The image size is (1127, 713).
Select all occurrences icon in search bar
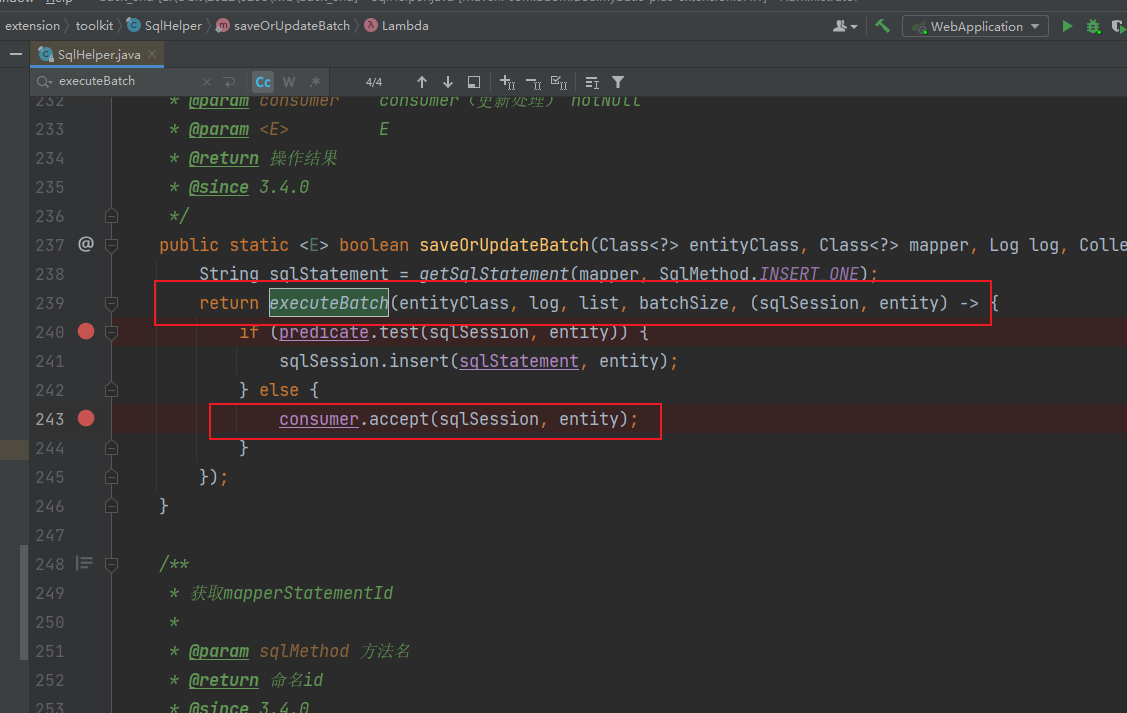point(559,82)
